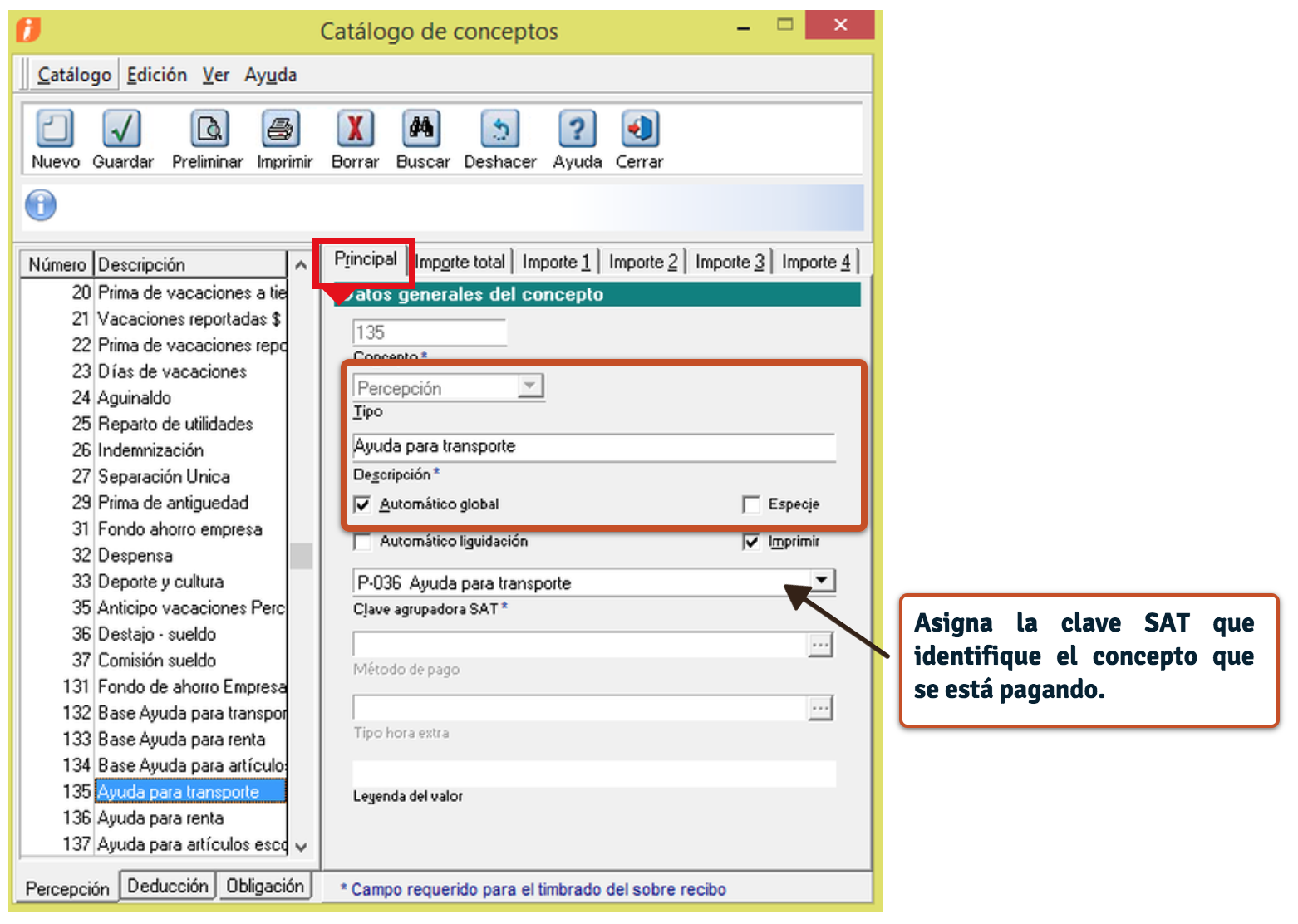Select concept 20 Prima de vacaciones a tie

(x=154, y=292)
